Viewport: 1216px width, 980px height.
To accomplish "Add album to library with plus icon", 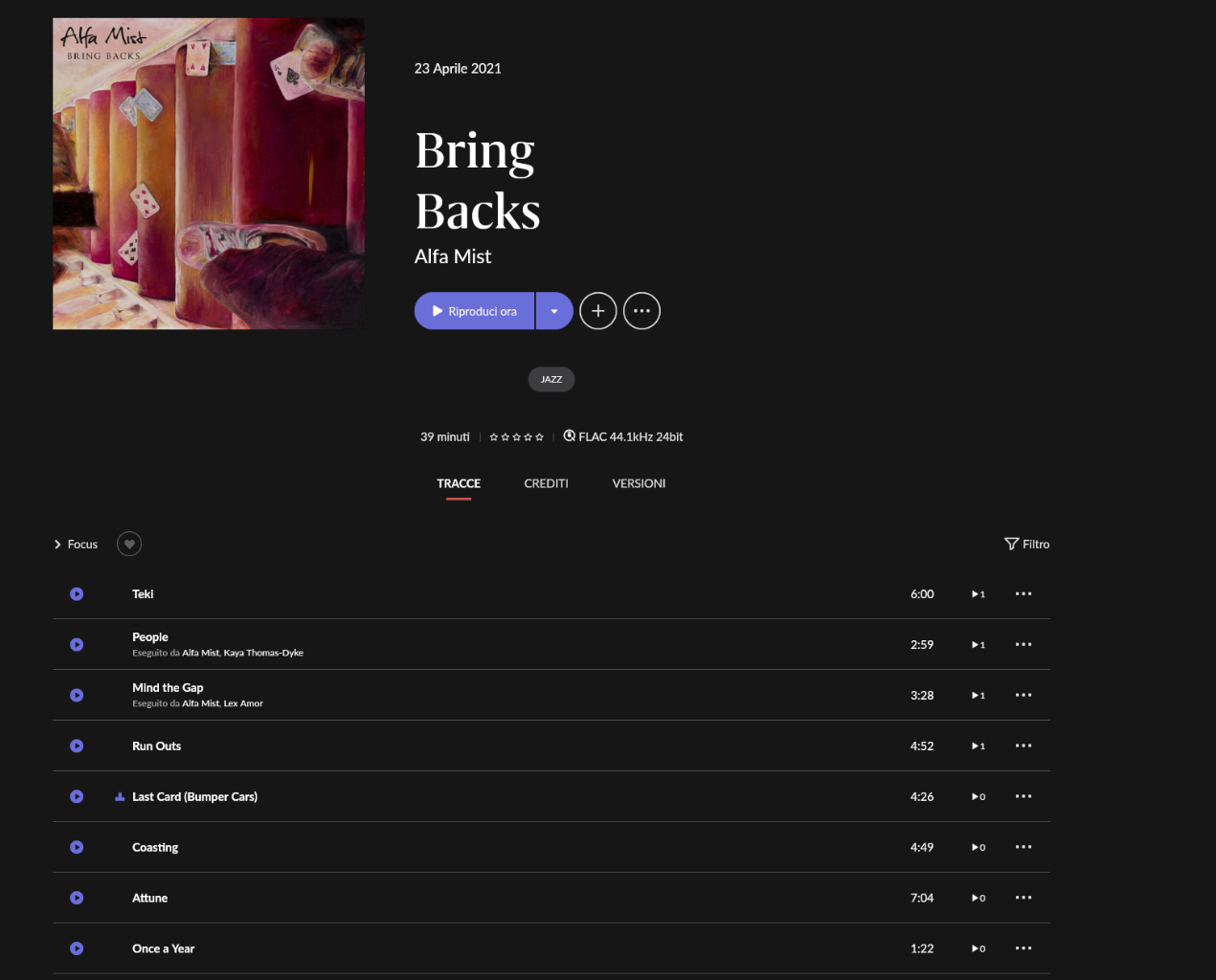I will [598, 311].
